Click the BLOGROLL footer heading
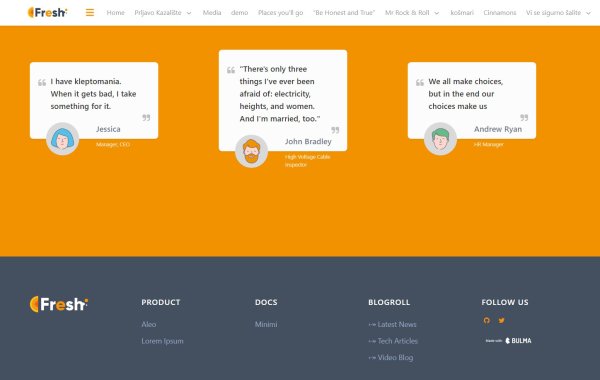The image size is (600, 380). click(x=389, y=302)
